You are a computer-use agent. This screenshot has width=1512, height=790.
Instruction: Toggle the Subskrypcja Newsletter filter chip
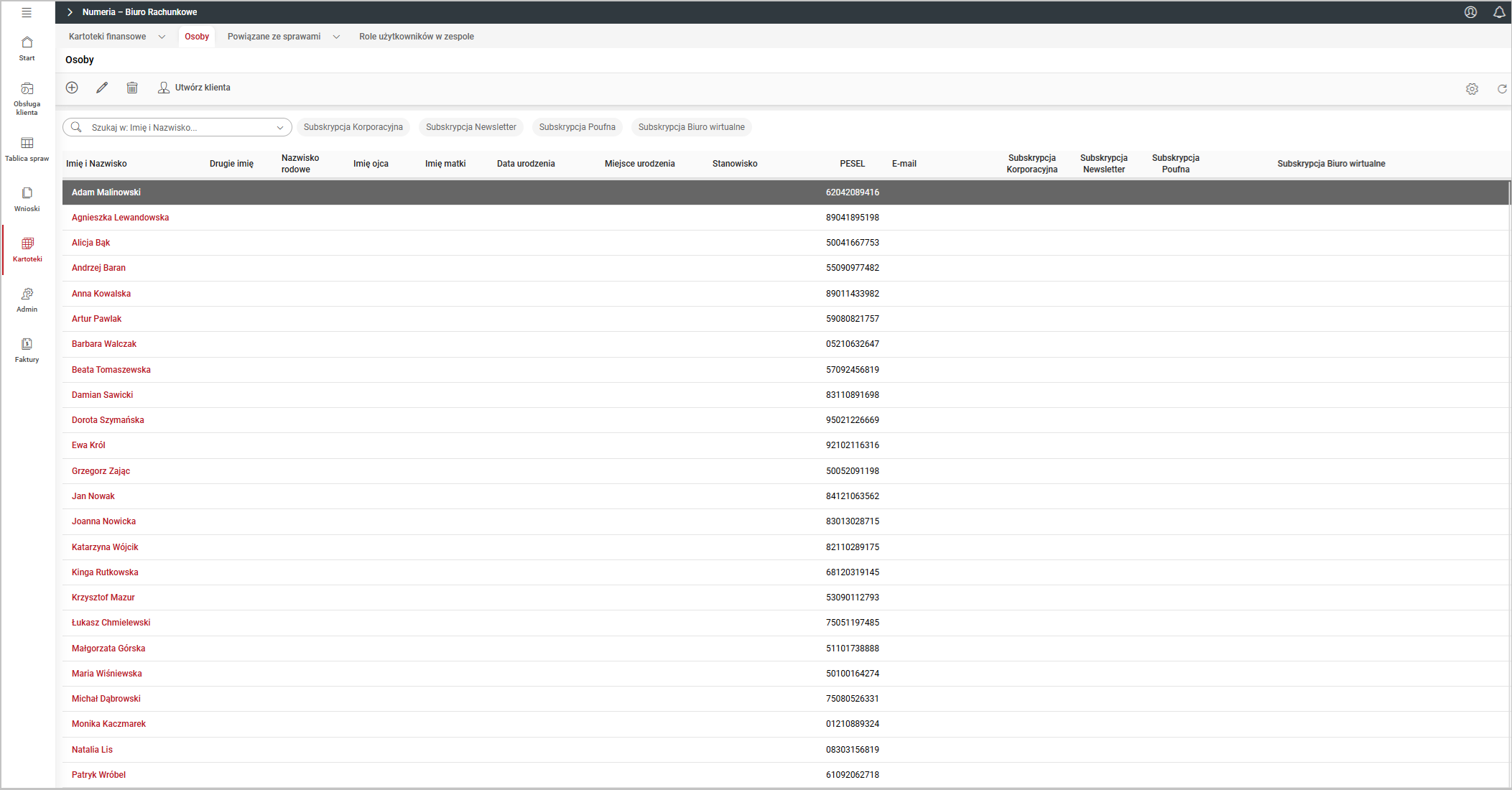pos(470,127)
